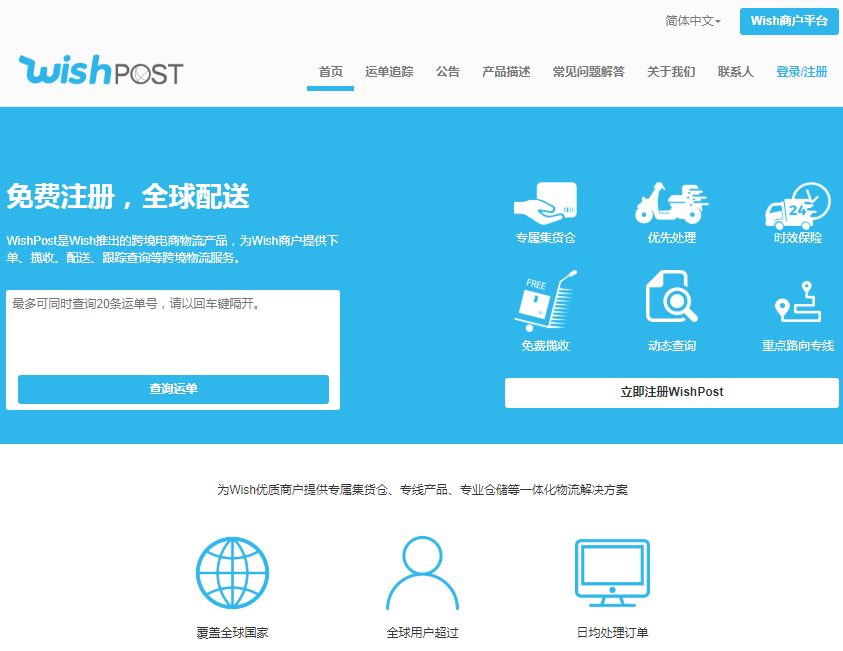Click the user icon above 全球用户超过
This screenshot has height=651, width=843.
click(422, 573)
